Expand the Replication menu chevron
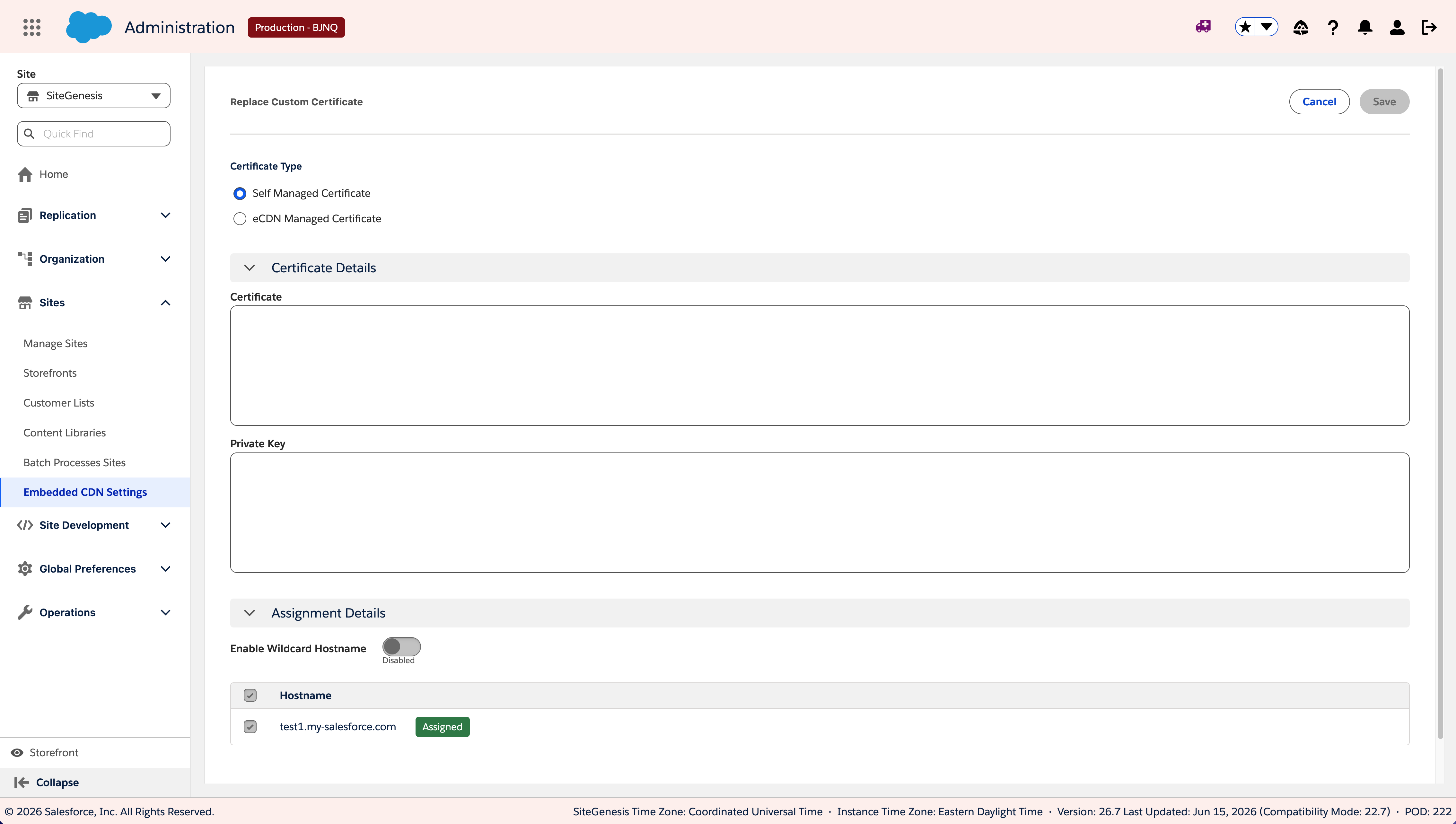Image resolution: width=1456 pixels, height=824 pixels. click(x=165, y=215)
